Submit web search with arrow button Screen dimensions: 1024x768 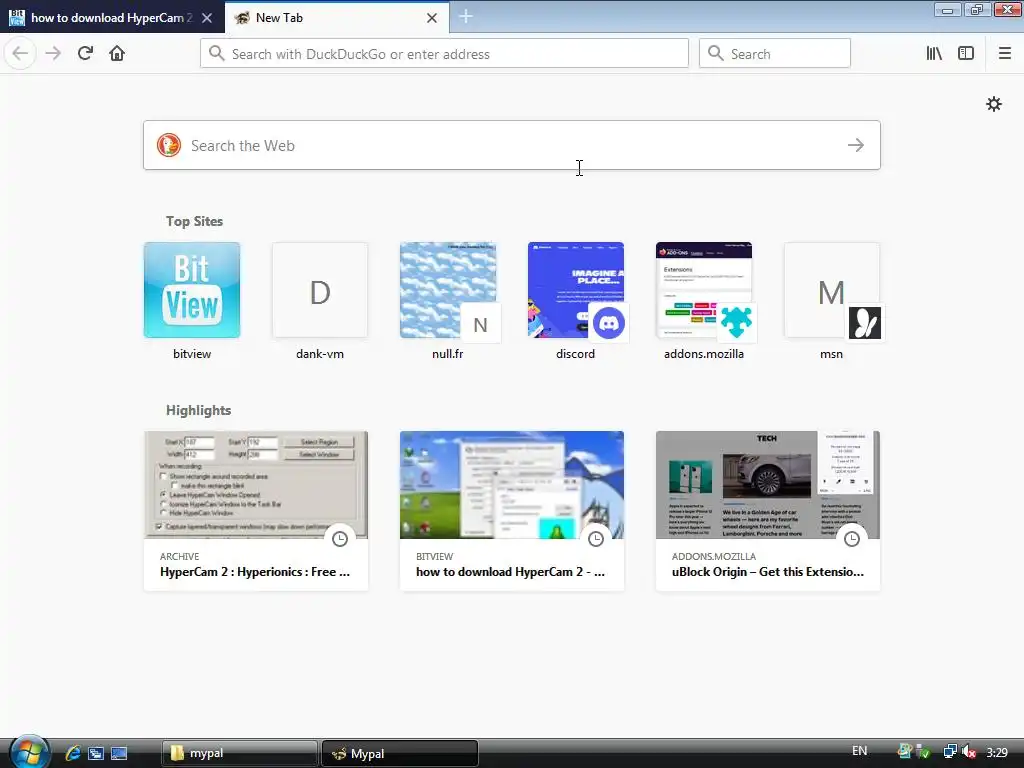[x=856, y=145]
